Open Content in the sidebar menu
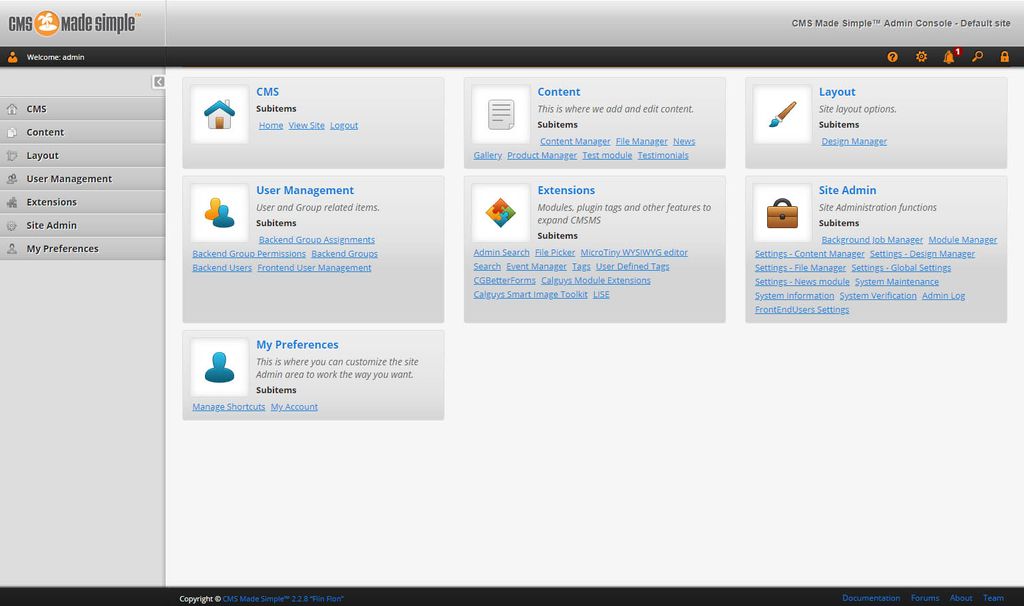Image resolution: width=1024 pixels, height=606 pixels. (82, 132)
